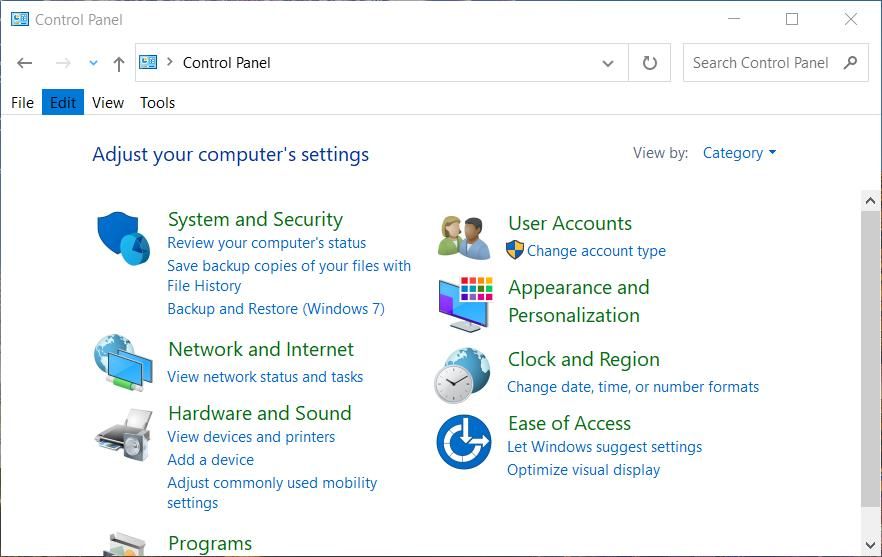Click the Appearance and Personalization monitor icon
882x557 pixels.
[x=465, y=304]
